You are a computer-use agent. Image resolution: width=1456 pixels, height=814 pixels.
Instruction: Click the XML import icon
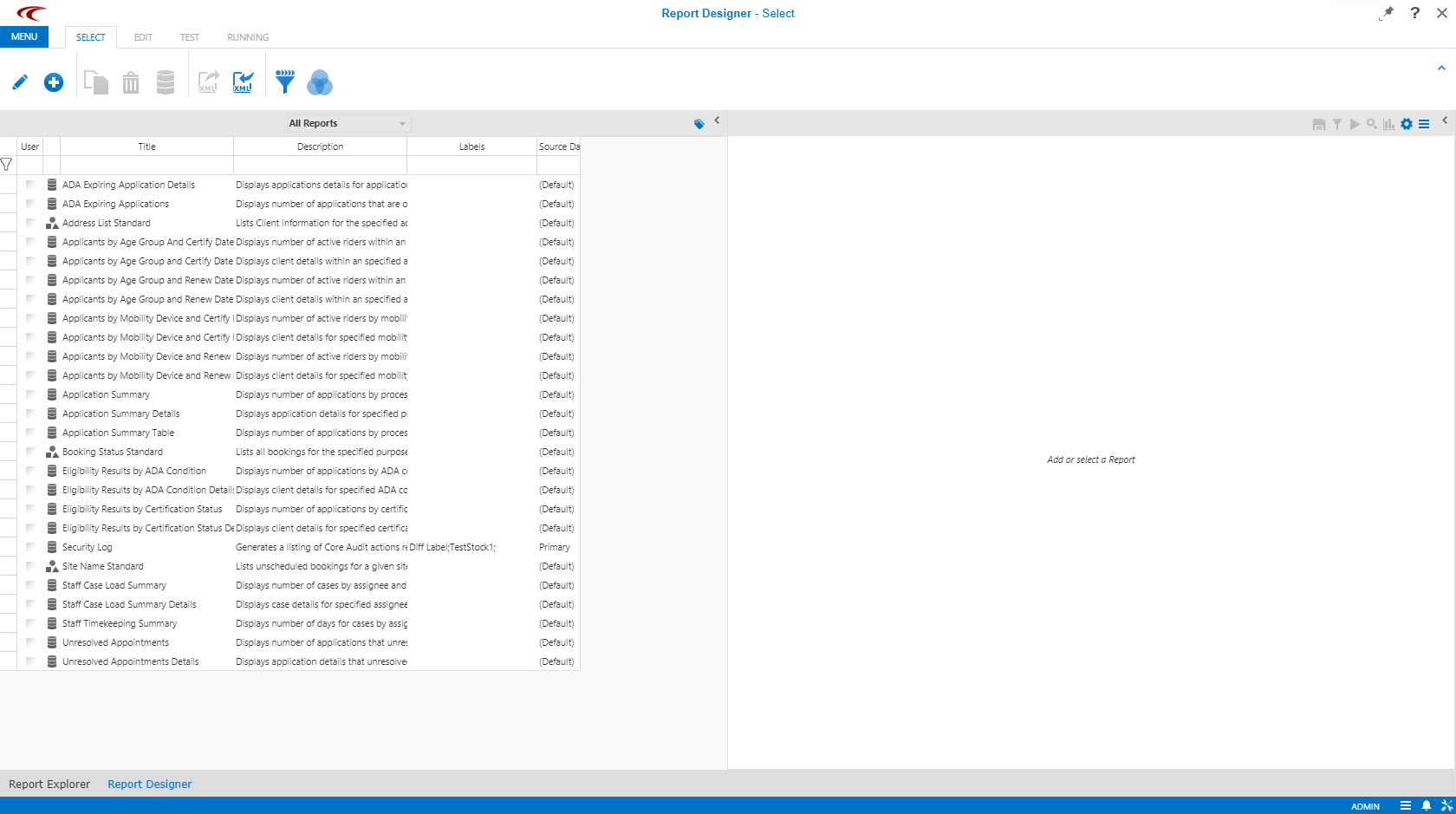point(243,82)
